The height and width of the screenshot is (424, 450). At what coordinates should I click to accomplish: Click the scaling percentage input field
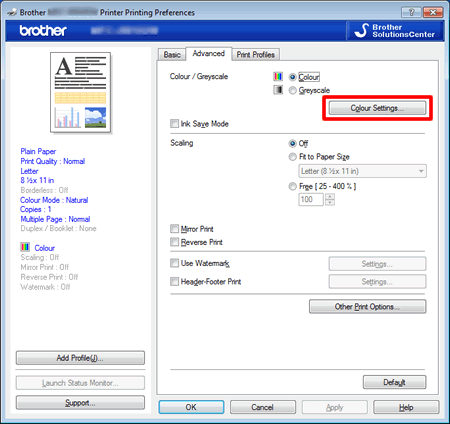click(311, 199)
